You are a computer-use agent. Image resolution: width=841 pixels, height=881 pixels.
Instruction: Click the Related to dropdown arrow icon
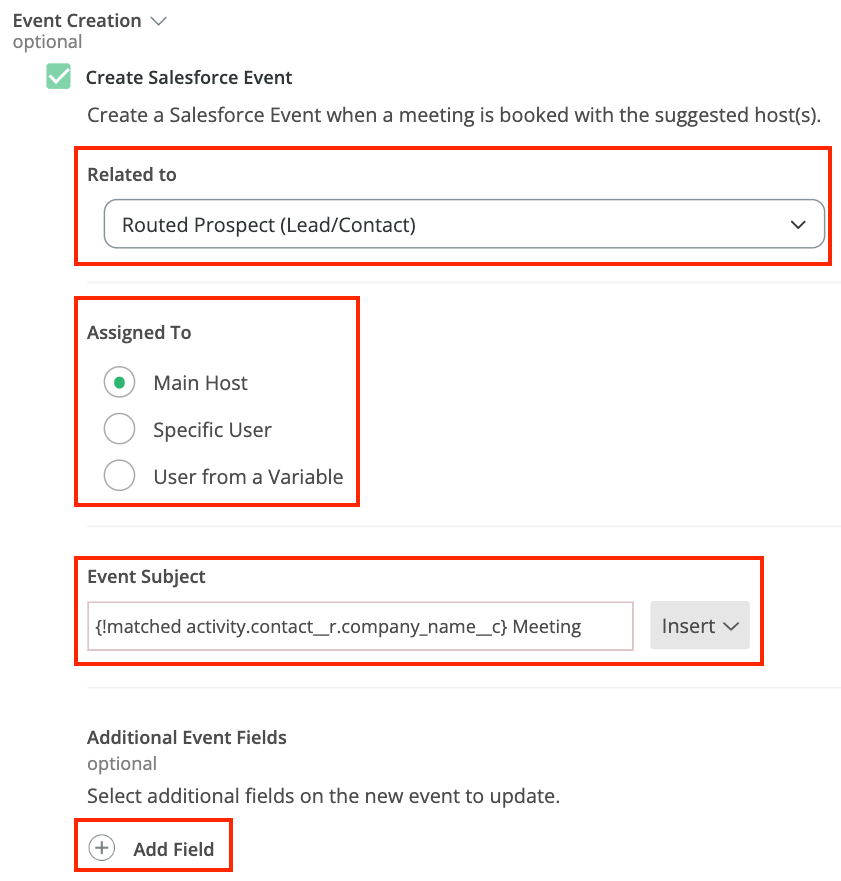[x=798, y=225]
